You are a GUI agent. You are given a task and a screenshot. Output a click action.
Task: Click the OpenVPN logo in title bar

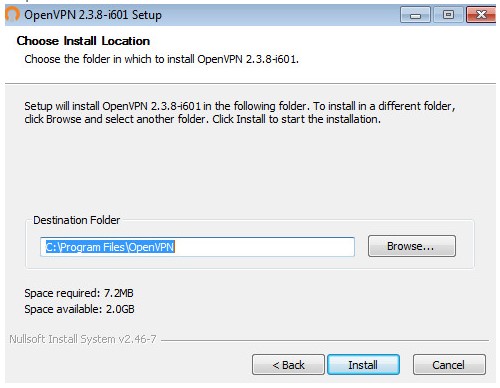pos(13,15)
